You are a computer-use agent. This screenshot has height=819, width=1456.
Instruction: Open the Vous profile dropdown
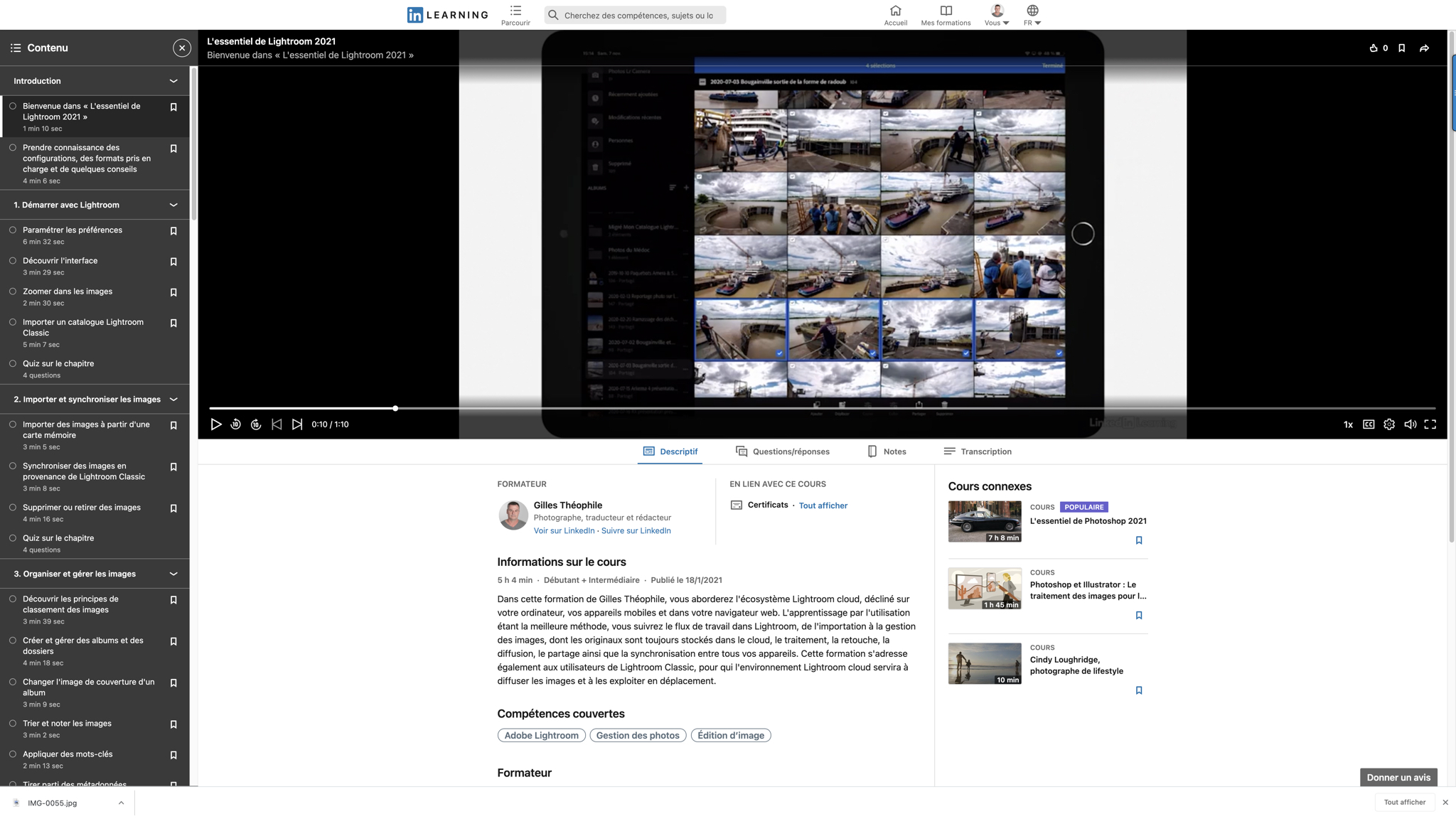pyautogui.click(x=997, y=15)
